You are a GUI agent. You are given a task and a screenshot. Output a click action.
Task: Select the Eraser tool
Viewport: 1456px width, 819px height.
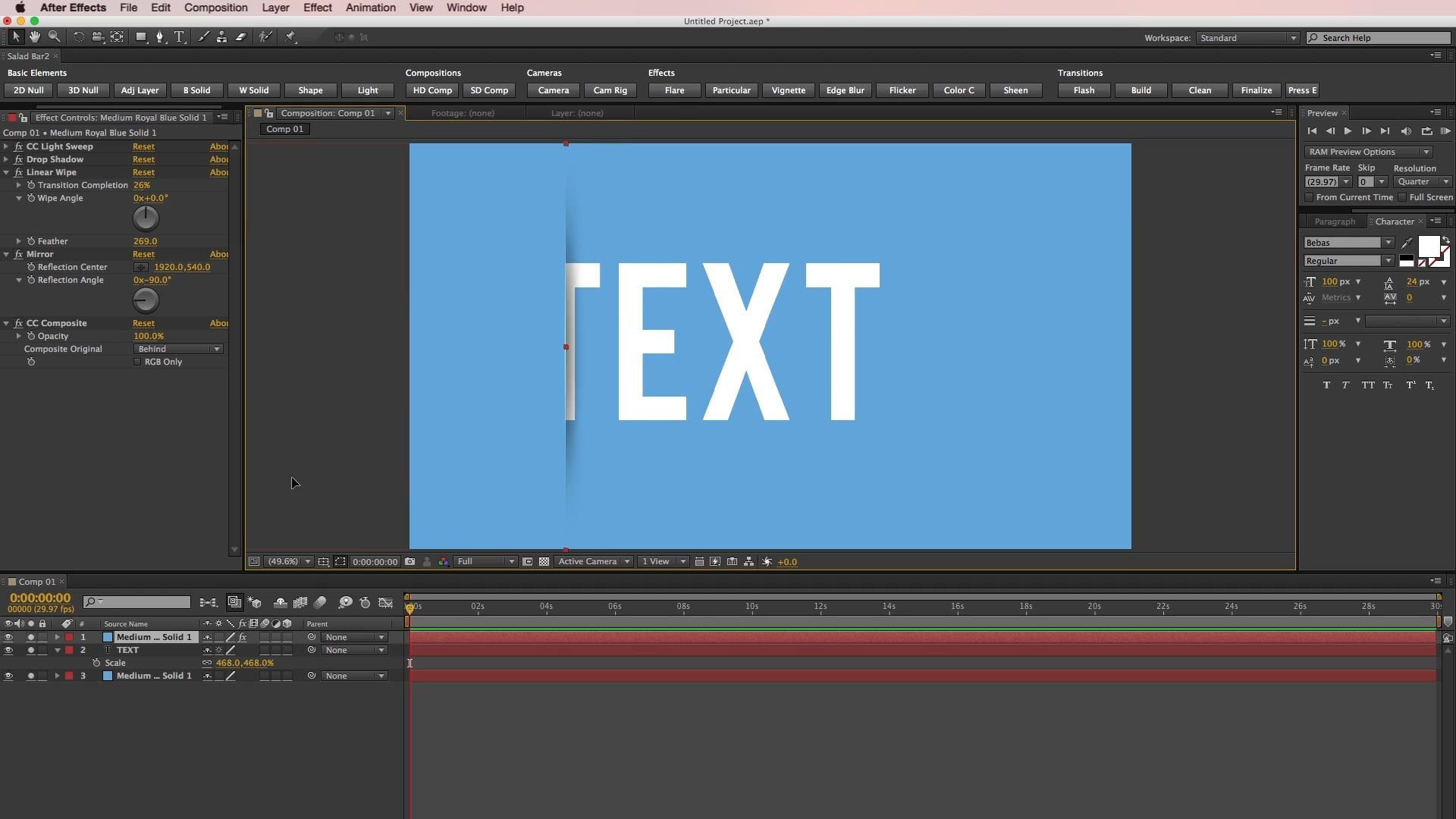pyautogui.click(x=241, y=36)
